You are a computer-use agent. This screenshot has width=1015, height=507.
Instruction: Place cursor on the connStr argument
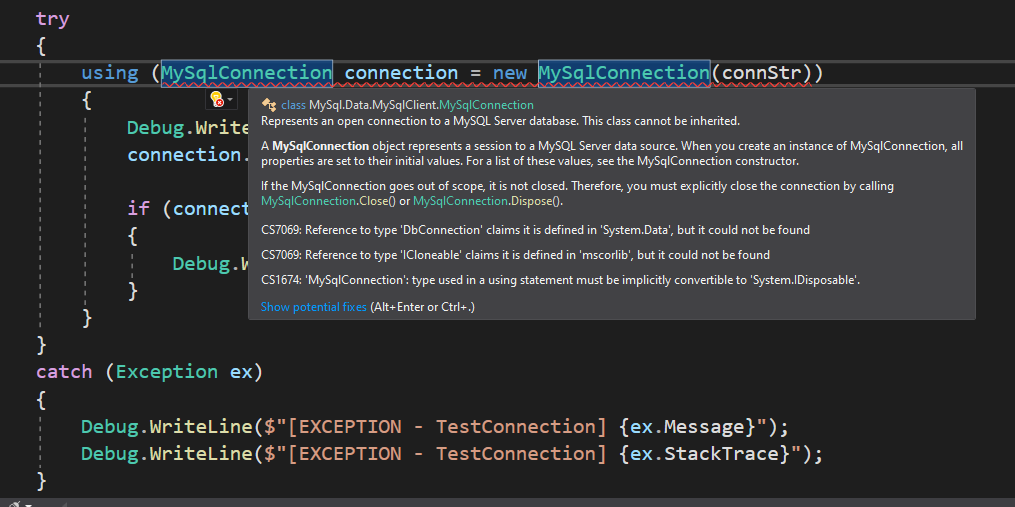(761, 73)
